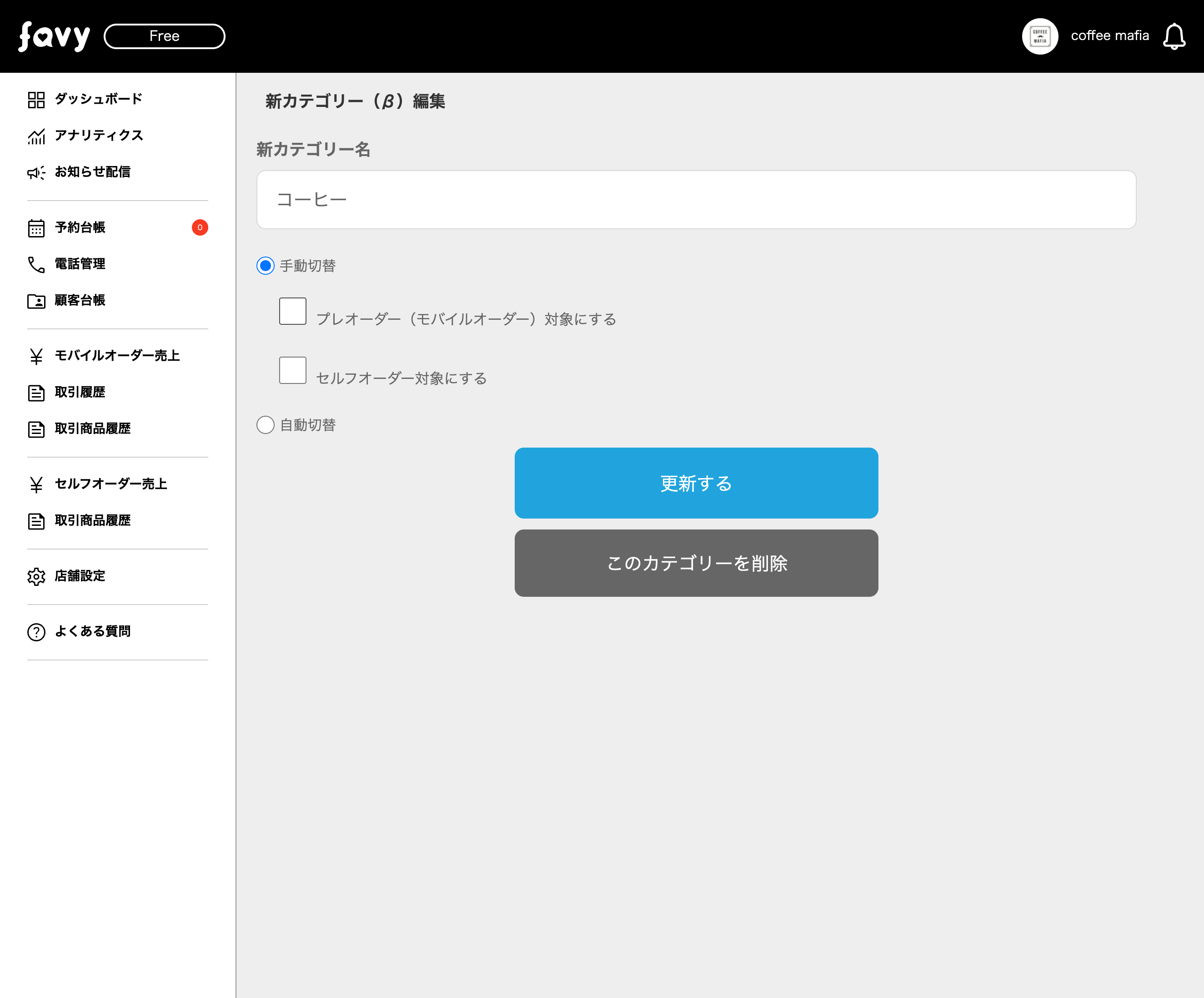Click the megaphone announcement icon

click(x=36, y=173)
